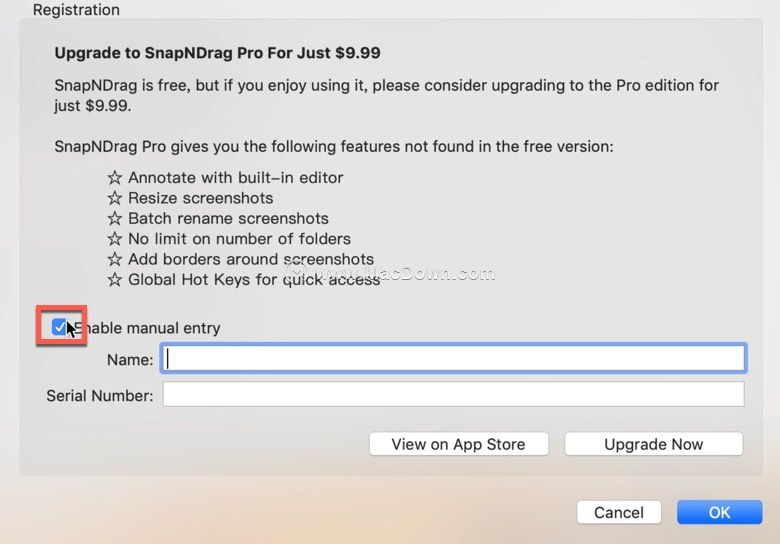
Task: Click the star beside Annotate with built-in editor
Action: pos(115,178)
